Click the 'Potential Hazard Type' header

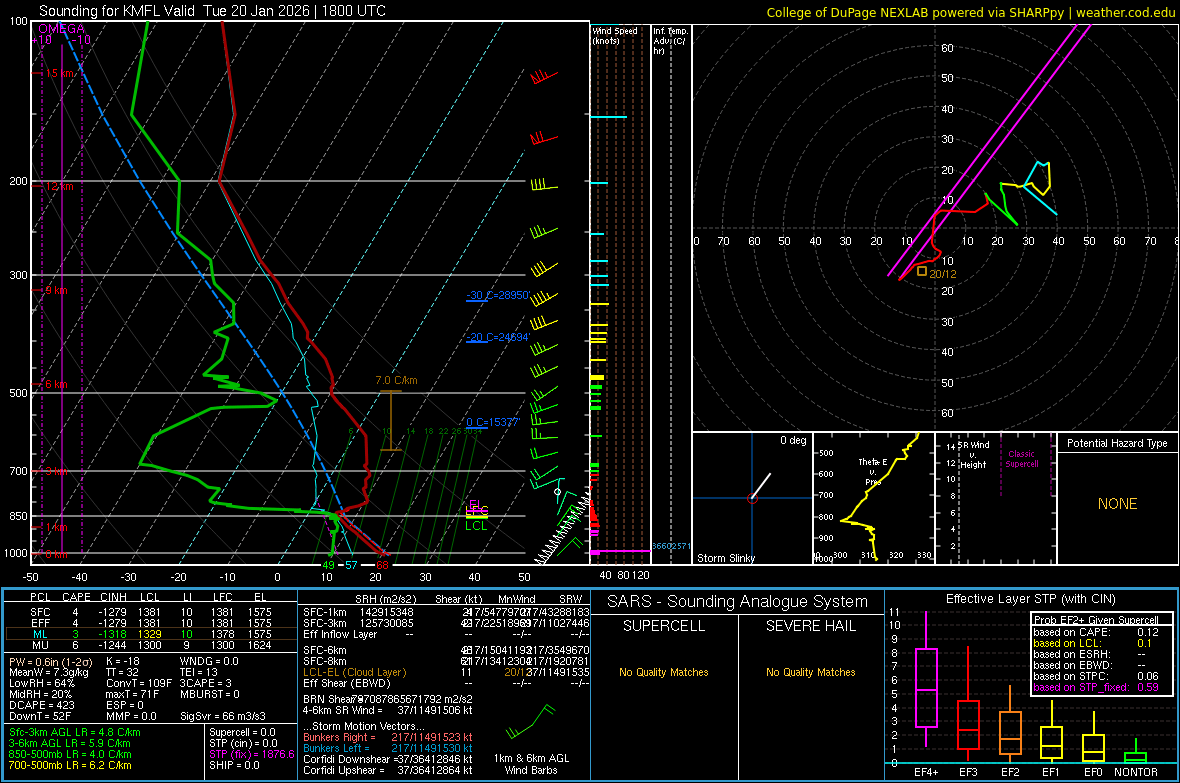(1117, 443)
